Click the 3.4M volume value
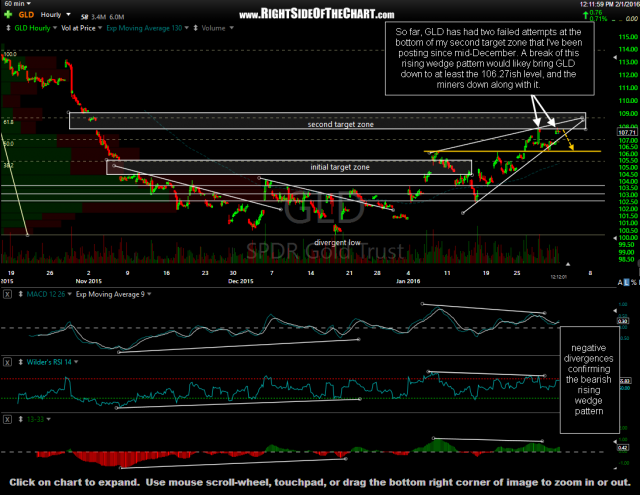The image size is (640, 495). click(98, 17)
